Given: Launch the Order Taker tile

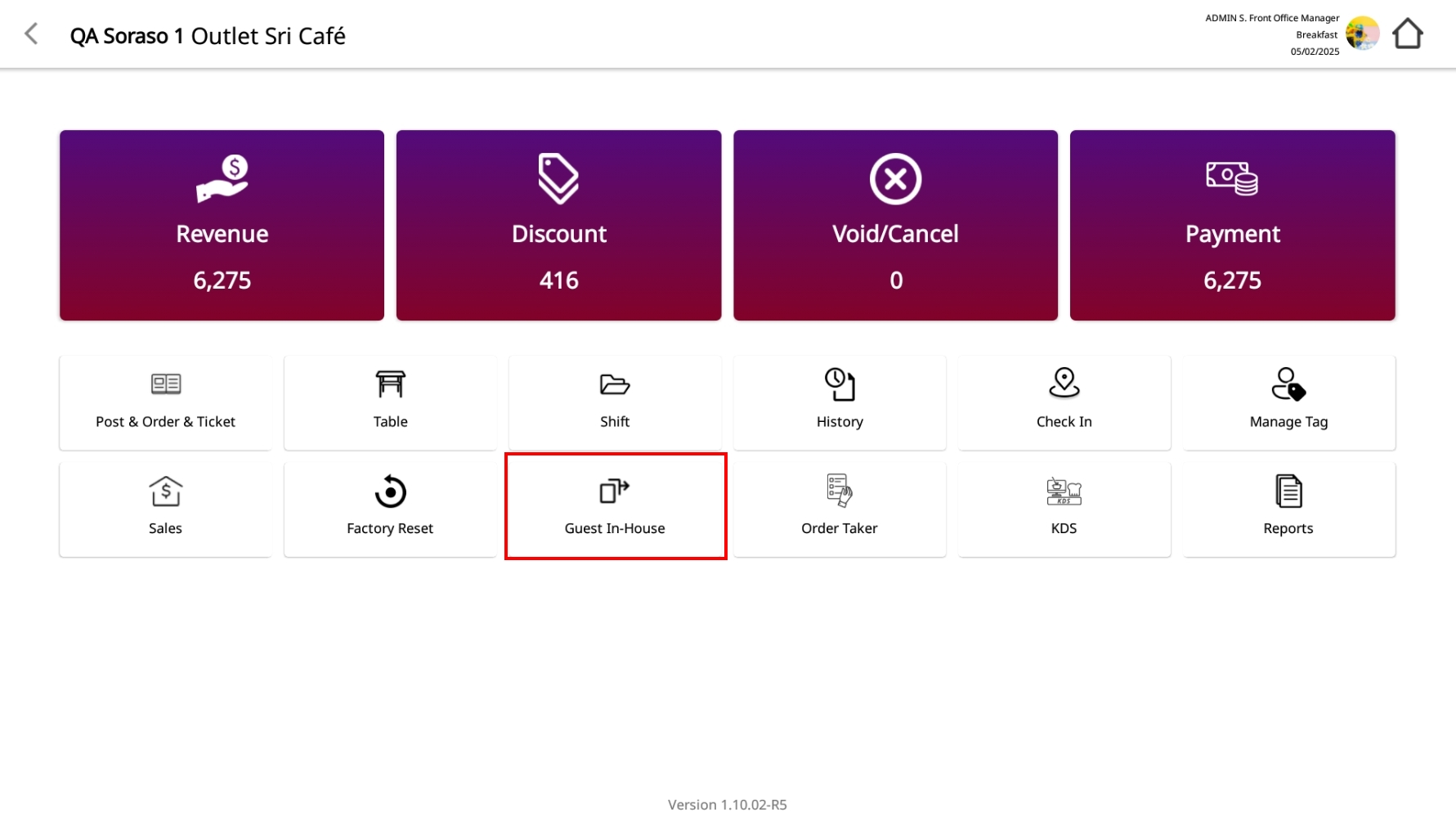Looking at the screenshot, I should coord(840,509).
